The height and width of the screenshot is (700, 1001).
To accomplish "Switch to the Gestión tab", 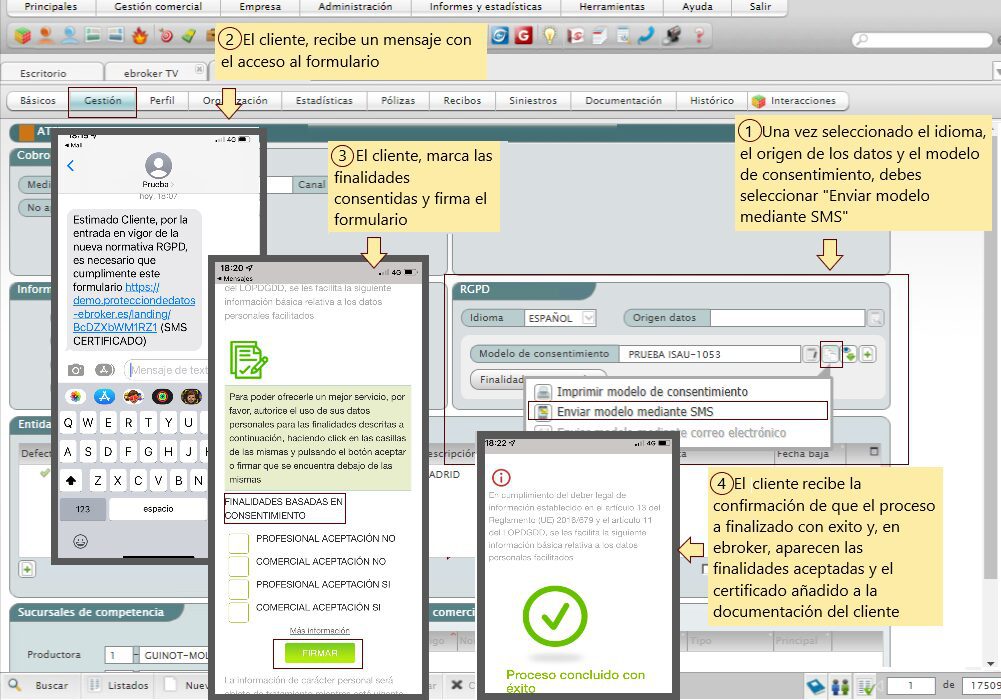I will pyautogui.click(x=102, y=101).
